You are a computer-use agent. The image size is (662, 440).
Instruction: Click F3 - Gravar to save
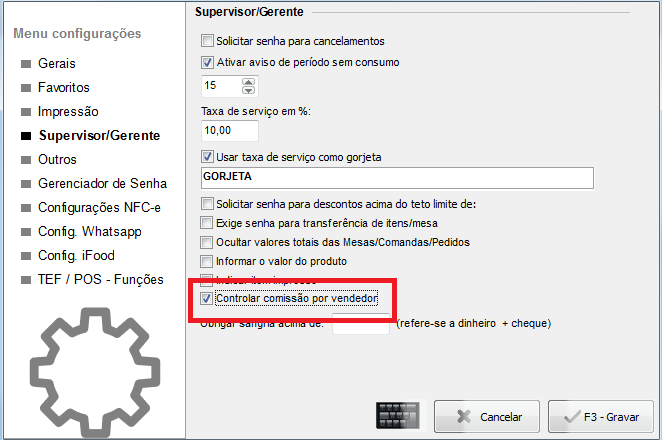point(601,416)
